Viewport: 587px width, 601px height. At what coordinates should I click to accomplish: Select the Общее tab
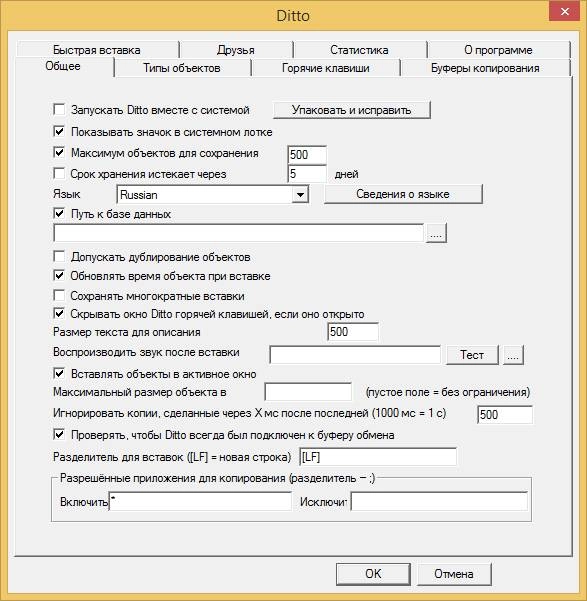point(63,66)
